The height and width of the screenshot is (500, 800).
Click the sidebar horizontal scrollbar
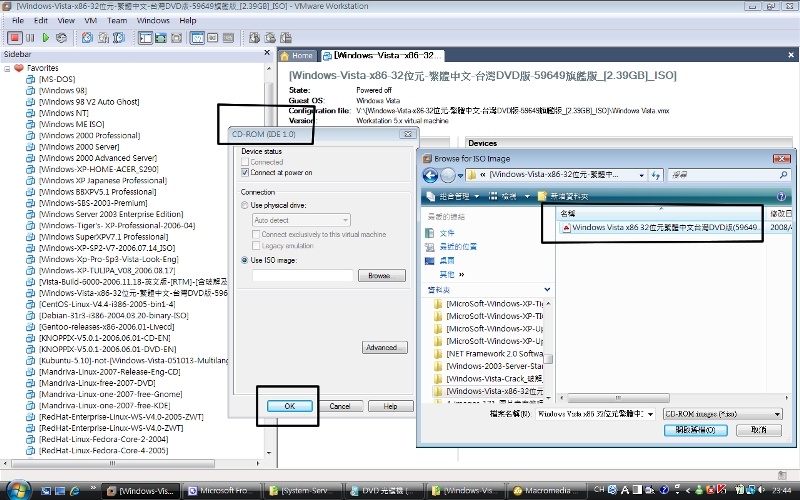click(112, 463)
